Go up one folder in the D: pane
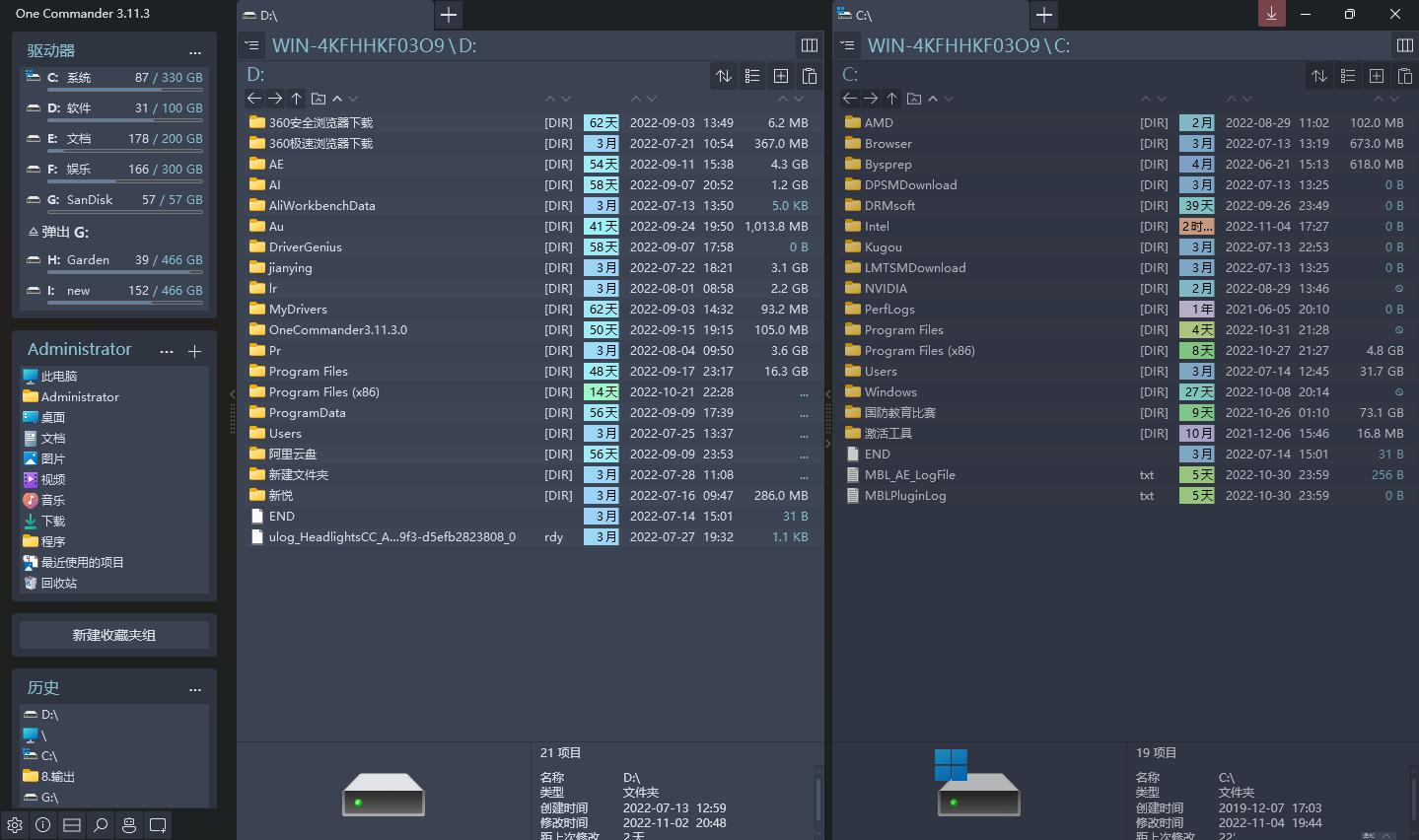The width and height of the screenshot is (1419, 840). 296,99
